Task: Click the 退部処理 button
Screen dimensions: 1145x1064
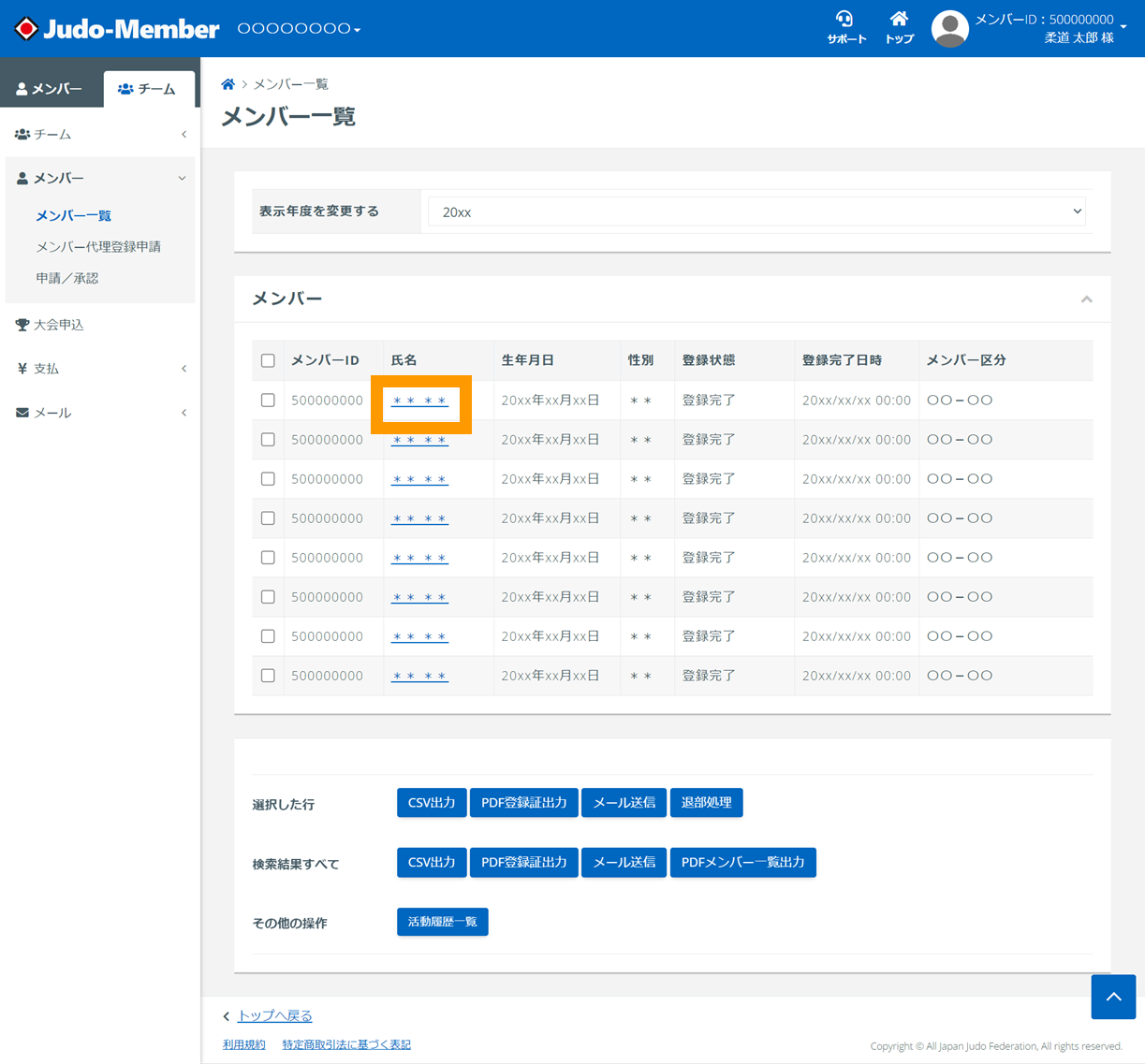Action: point(706,803)
